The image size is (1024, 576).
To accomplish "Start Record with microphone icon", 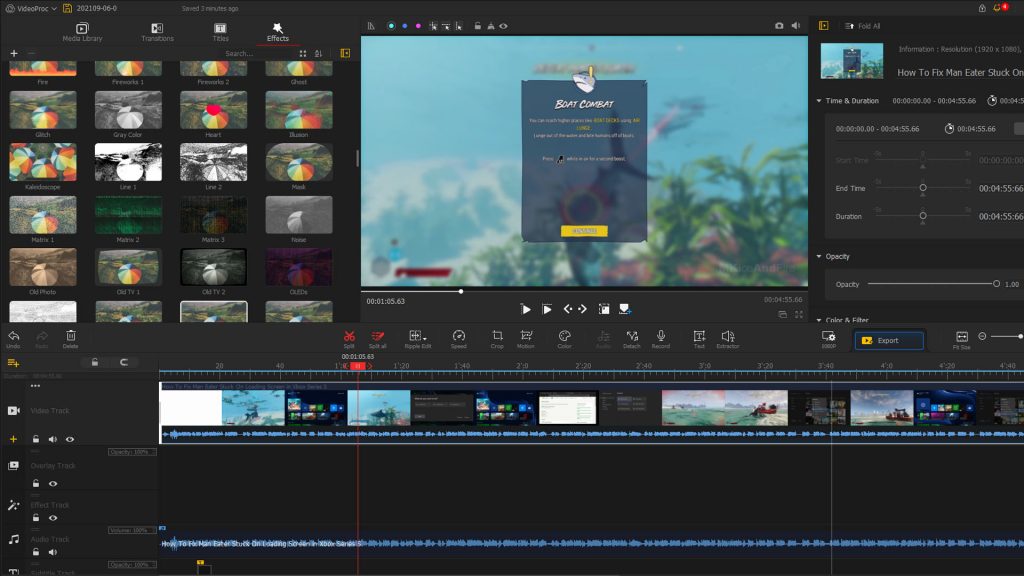I will point(661,339).
